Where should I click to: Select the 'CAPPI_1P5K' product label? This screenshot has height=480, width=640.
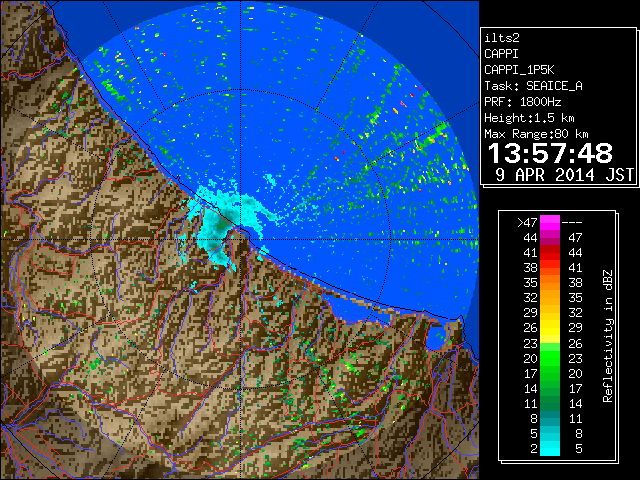coord(519,70)
